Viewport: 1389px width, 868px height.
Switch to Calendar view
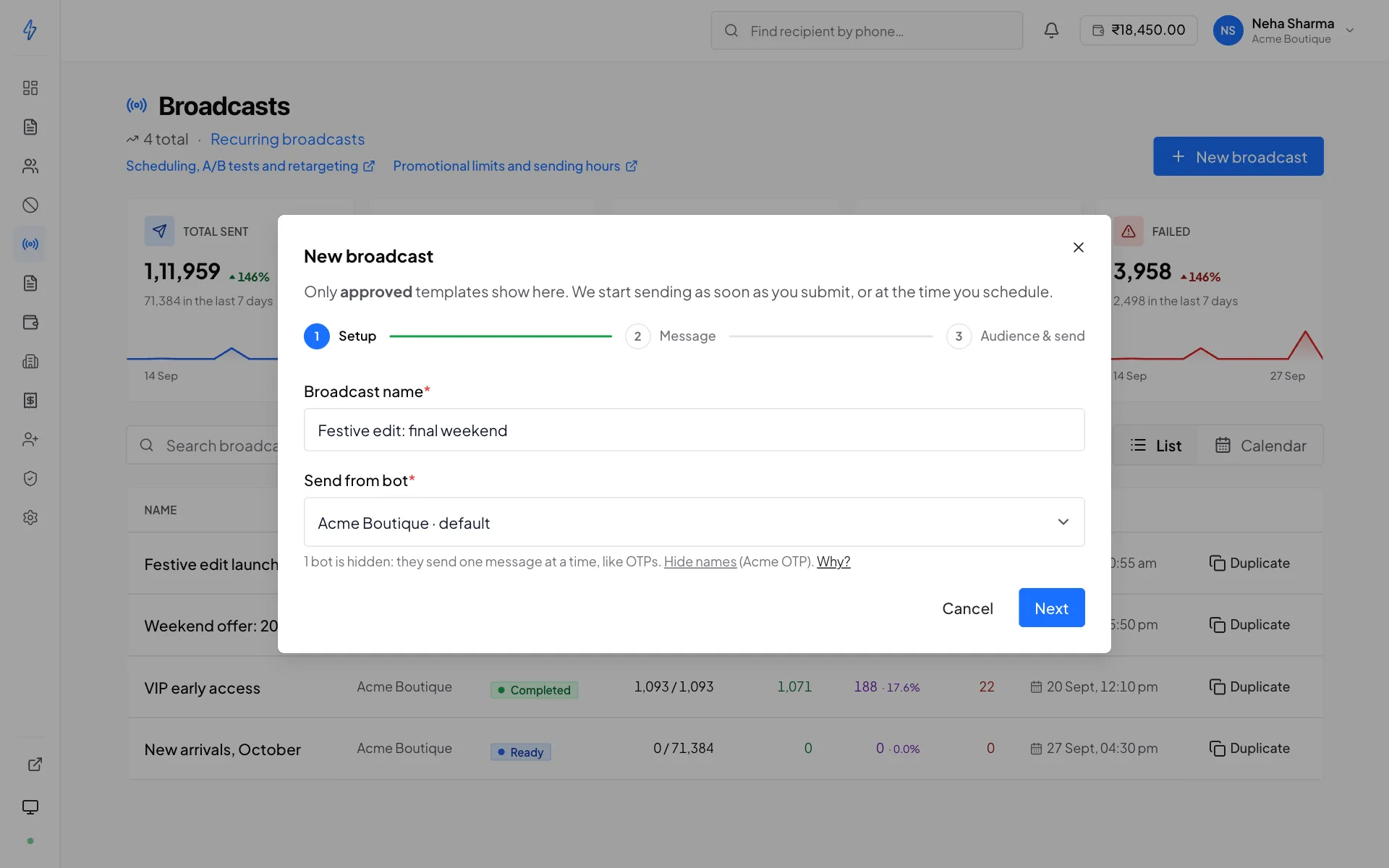1260,446
